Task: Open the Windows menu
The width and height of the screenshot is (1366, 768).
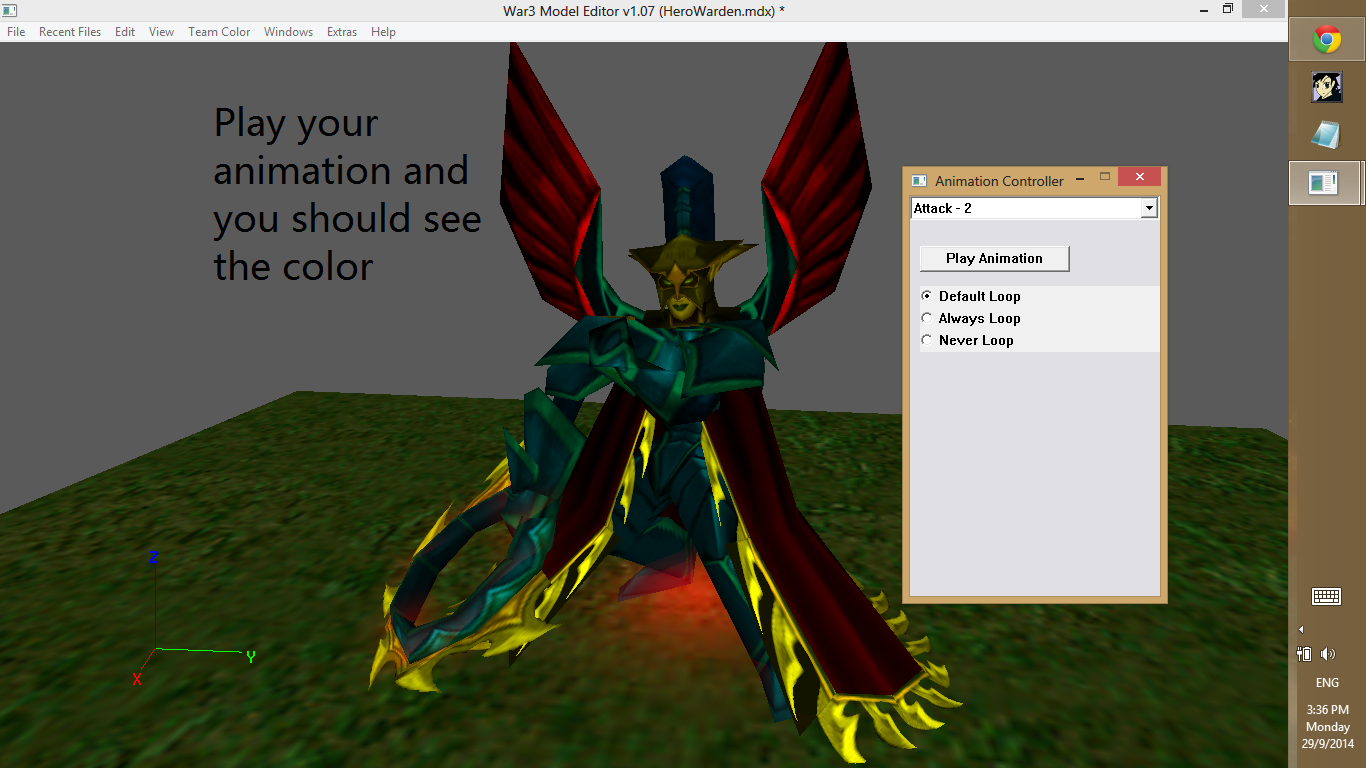Action: coord(288,32)
